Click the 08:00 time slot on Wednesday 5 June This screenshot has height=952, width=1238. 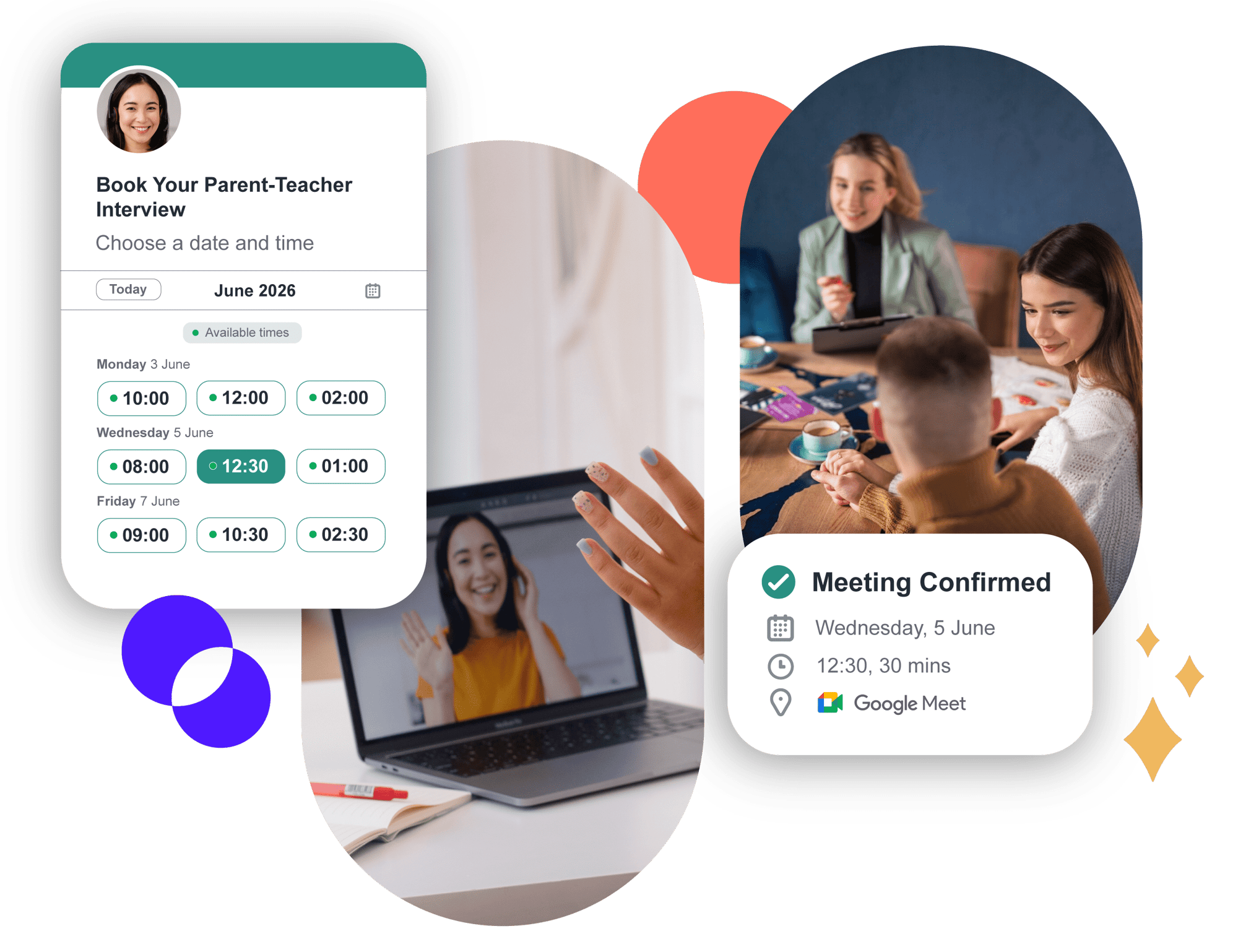[x=137, y=466]
